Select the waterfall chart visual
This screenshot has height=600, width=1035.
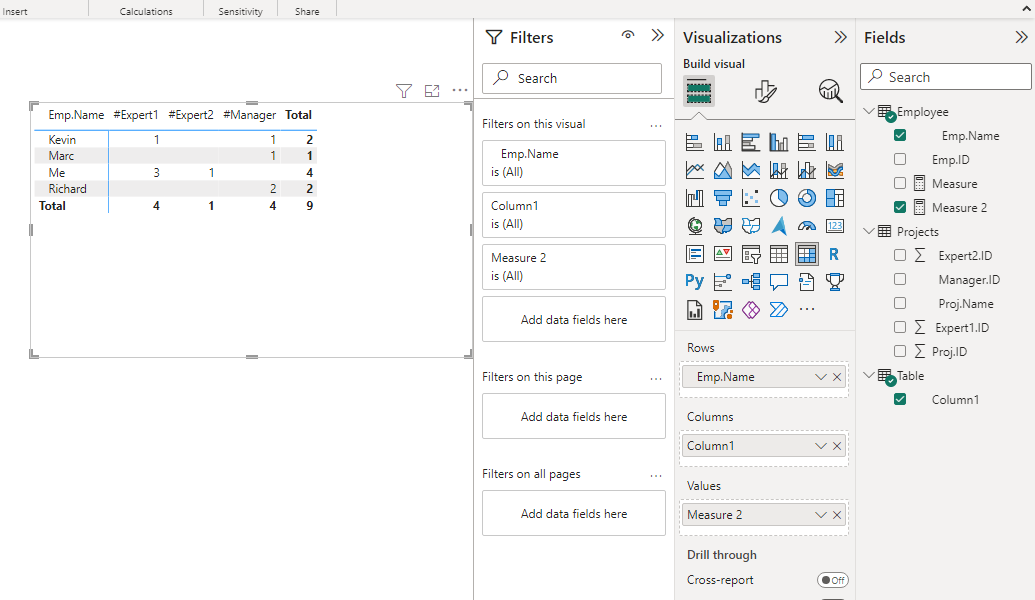click(x=694, y=198)
